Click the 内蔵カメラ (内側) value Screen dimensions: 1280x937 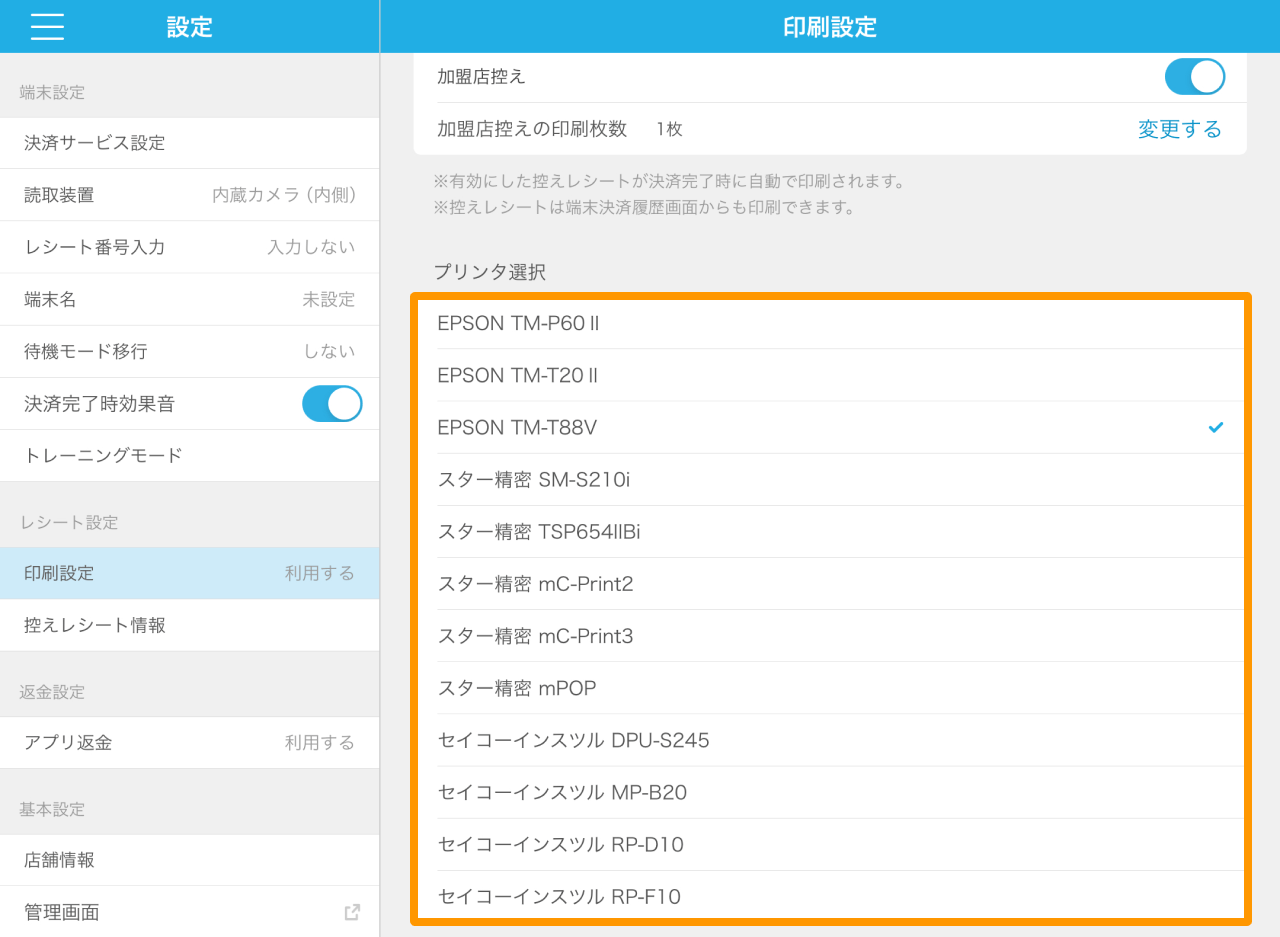[x=284, y=195]
